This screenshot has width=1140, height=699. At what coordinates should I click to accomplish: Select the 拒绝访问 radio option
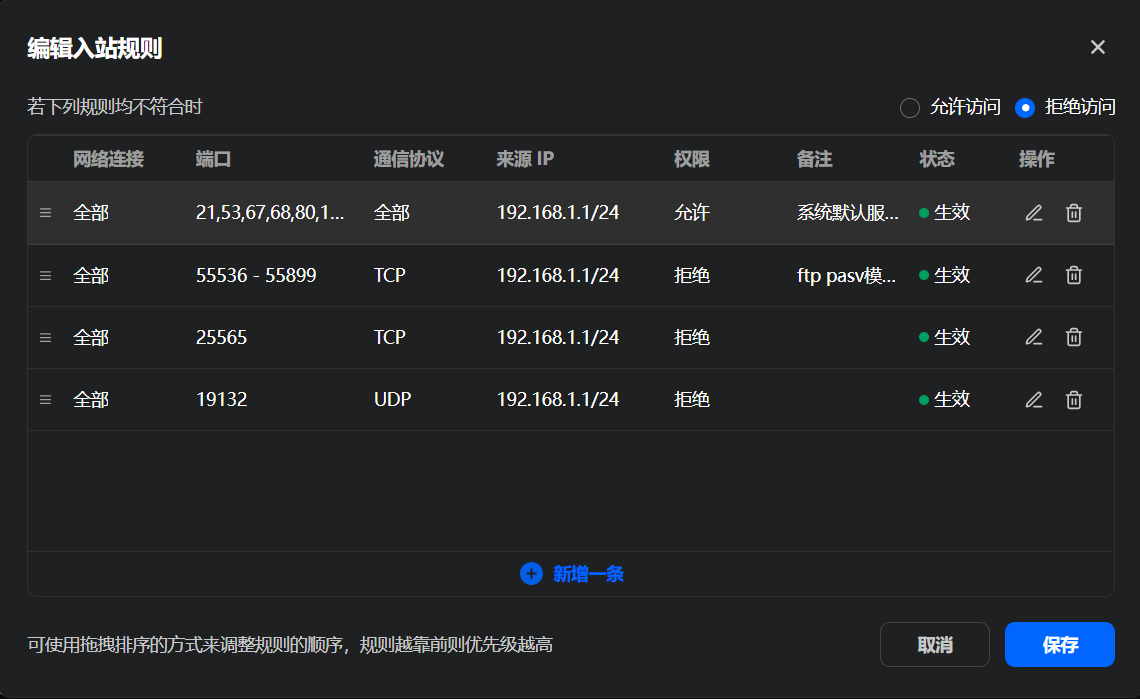click(1025, 108)
